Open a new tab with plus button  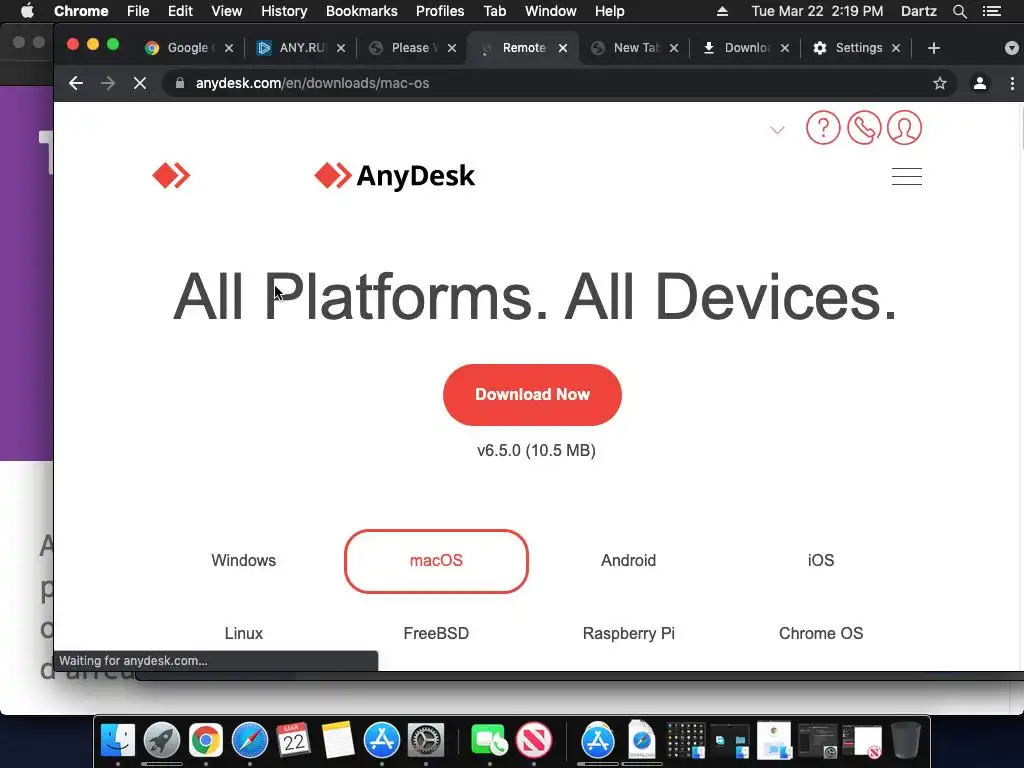934,48
